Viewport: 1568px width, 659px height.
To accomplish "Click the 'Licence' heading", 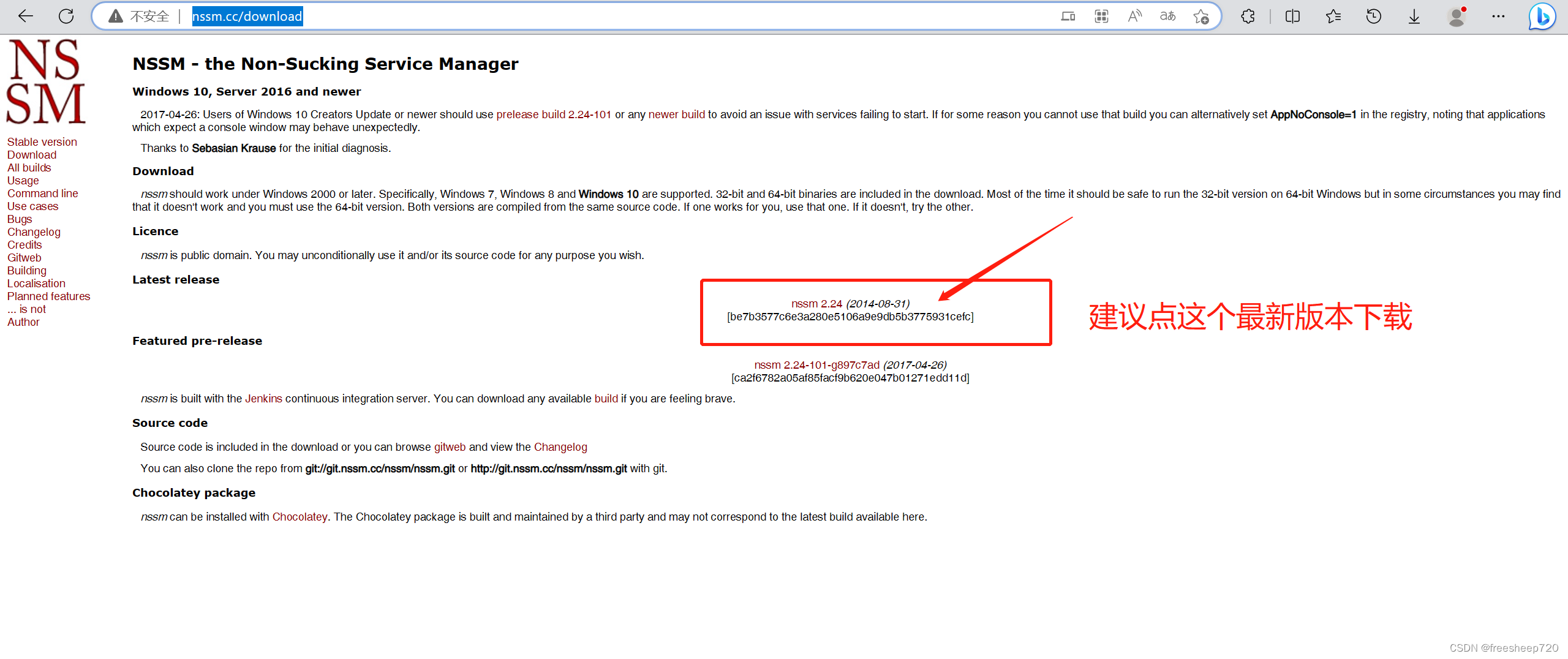I will click(156, 231).
